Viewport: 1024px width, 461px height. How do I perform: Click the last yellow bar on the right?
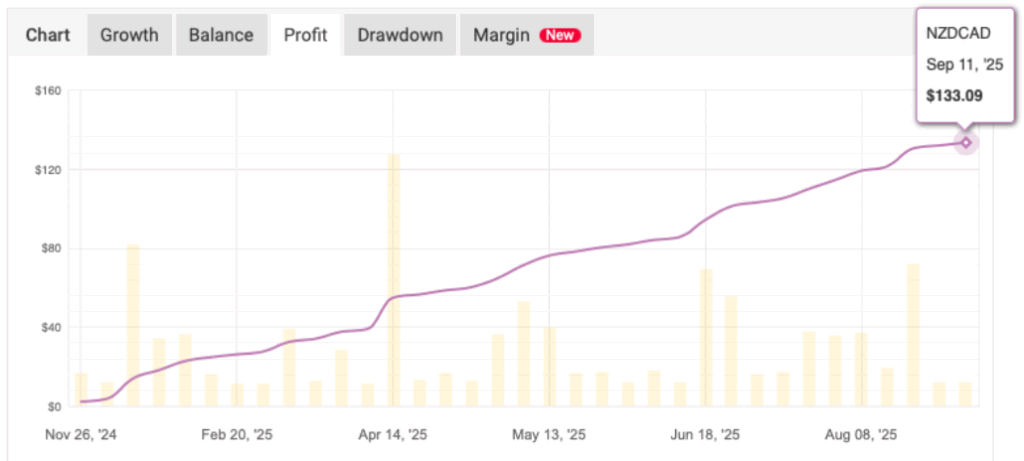click(x=965, y=394)
